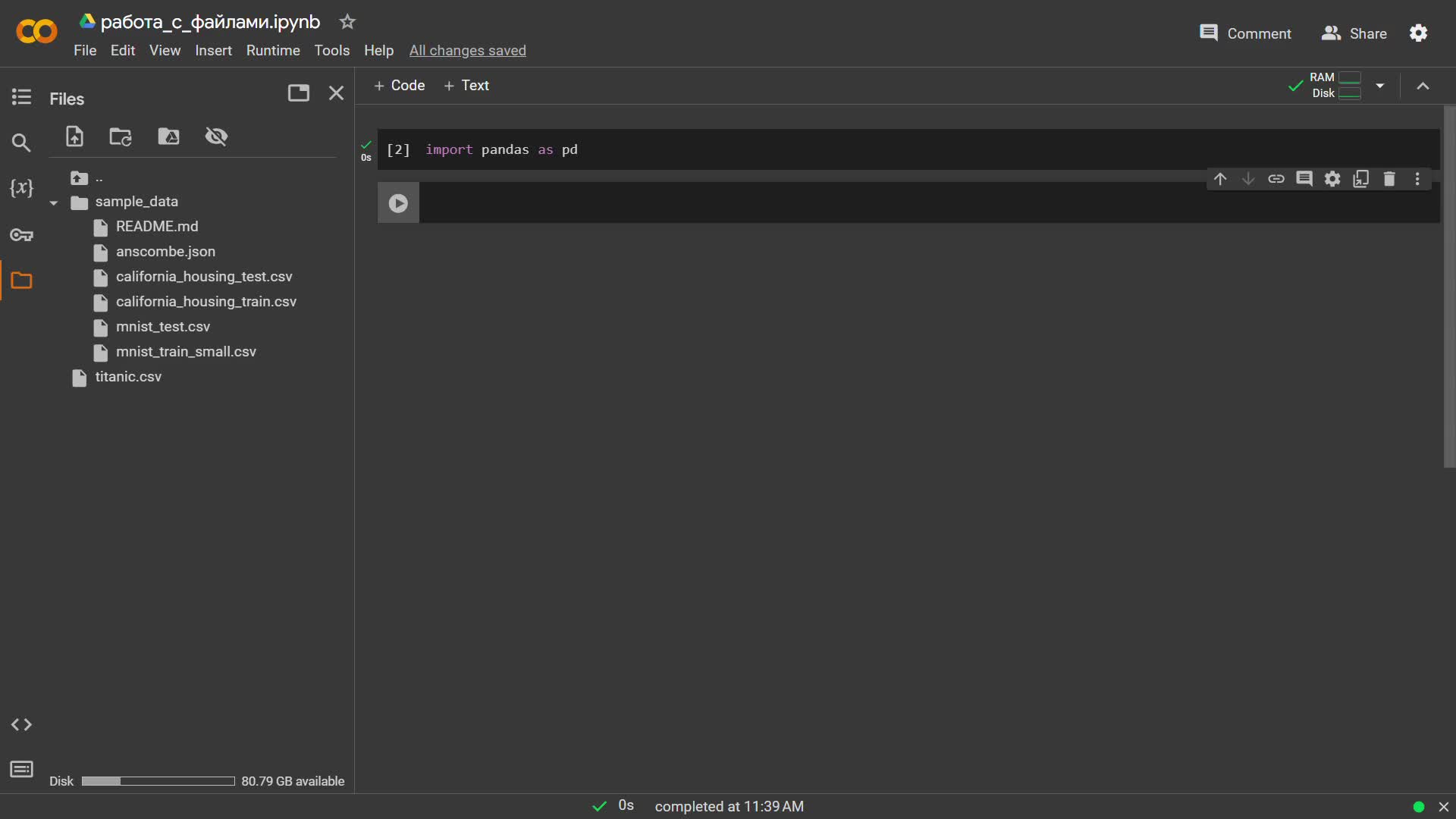Open the Code snippets icon
Screen dimensions: 1456x819
pyautogui.click(x=21, y=725)
